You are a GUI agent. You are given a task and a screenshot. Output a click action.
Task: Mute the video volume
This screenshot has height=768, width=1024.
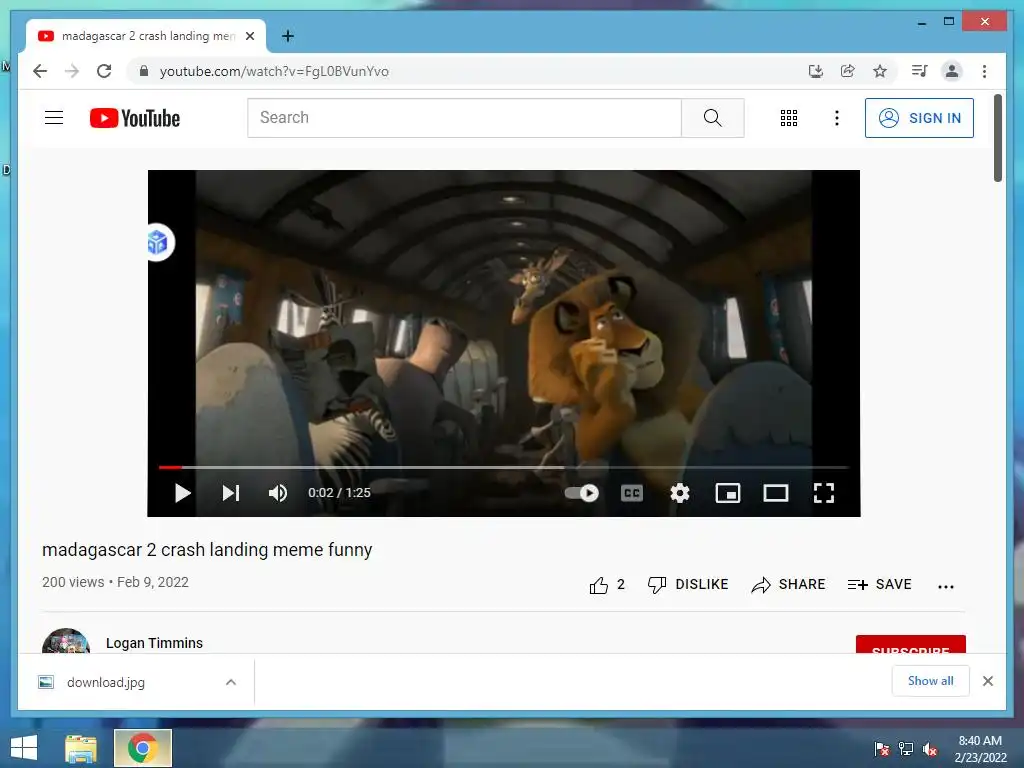[278, 493]
